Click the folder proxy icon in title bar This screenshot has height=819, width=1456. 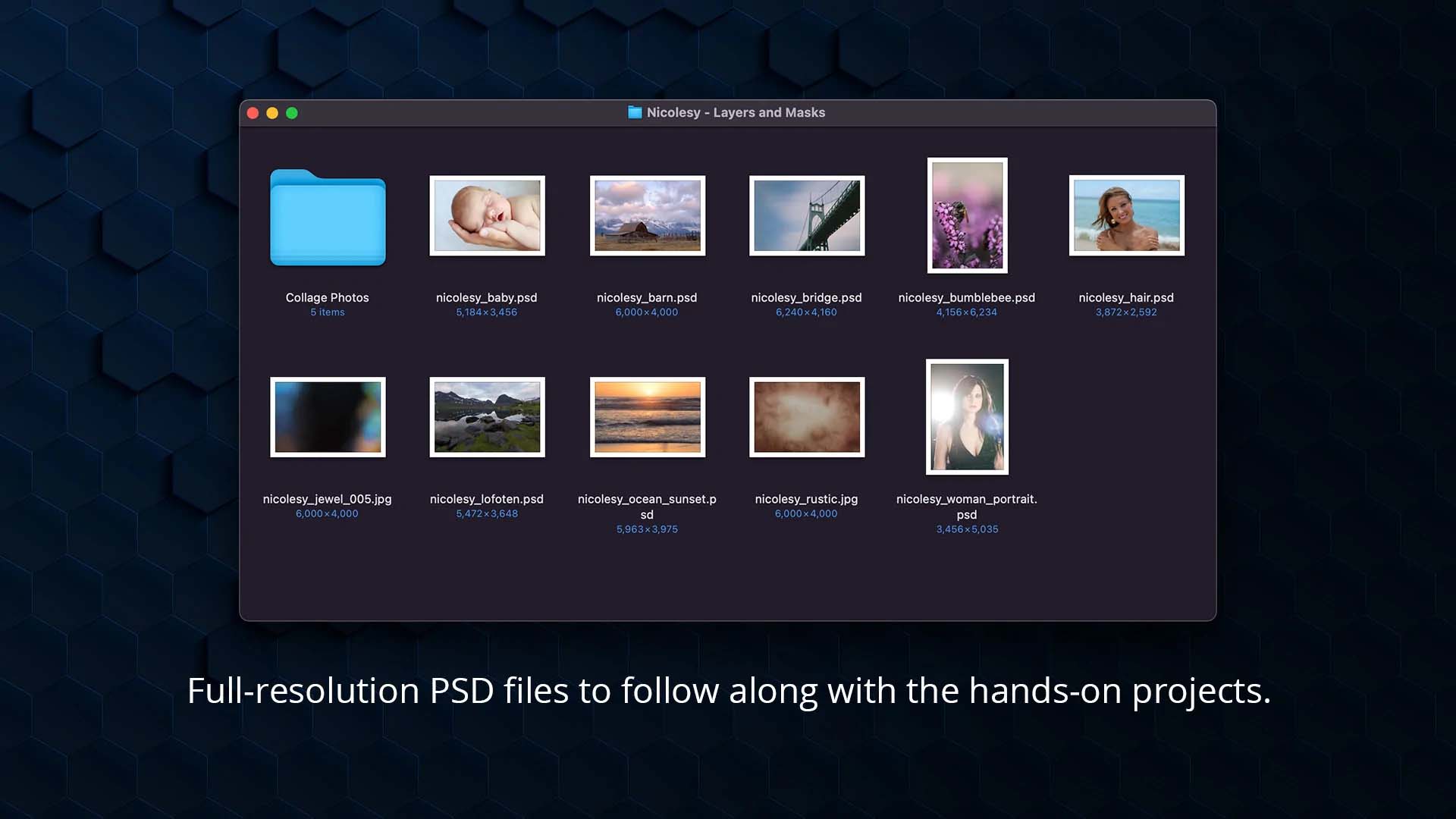pos(635,112)
